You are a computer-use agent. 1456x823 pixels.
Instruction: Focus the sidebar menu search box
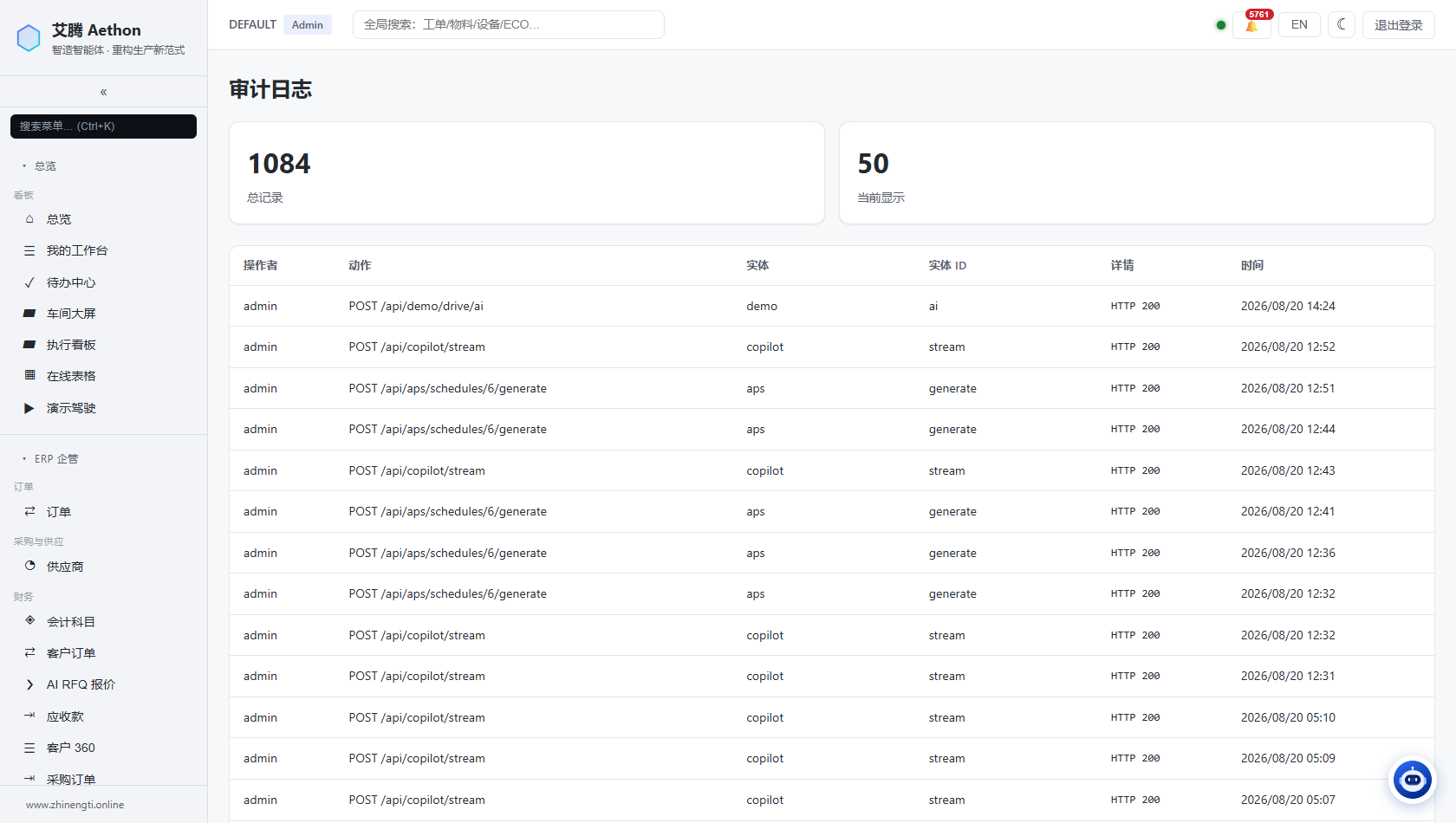point(103,126)
